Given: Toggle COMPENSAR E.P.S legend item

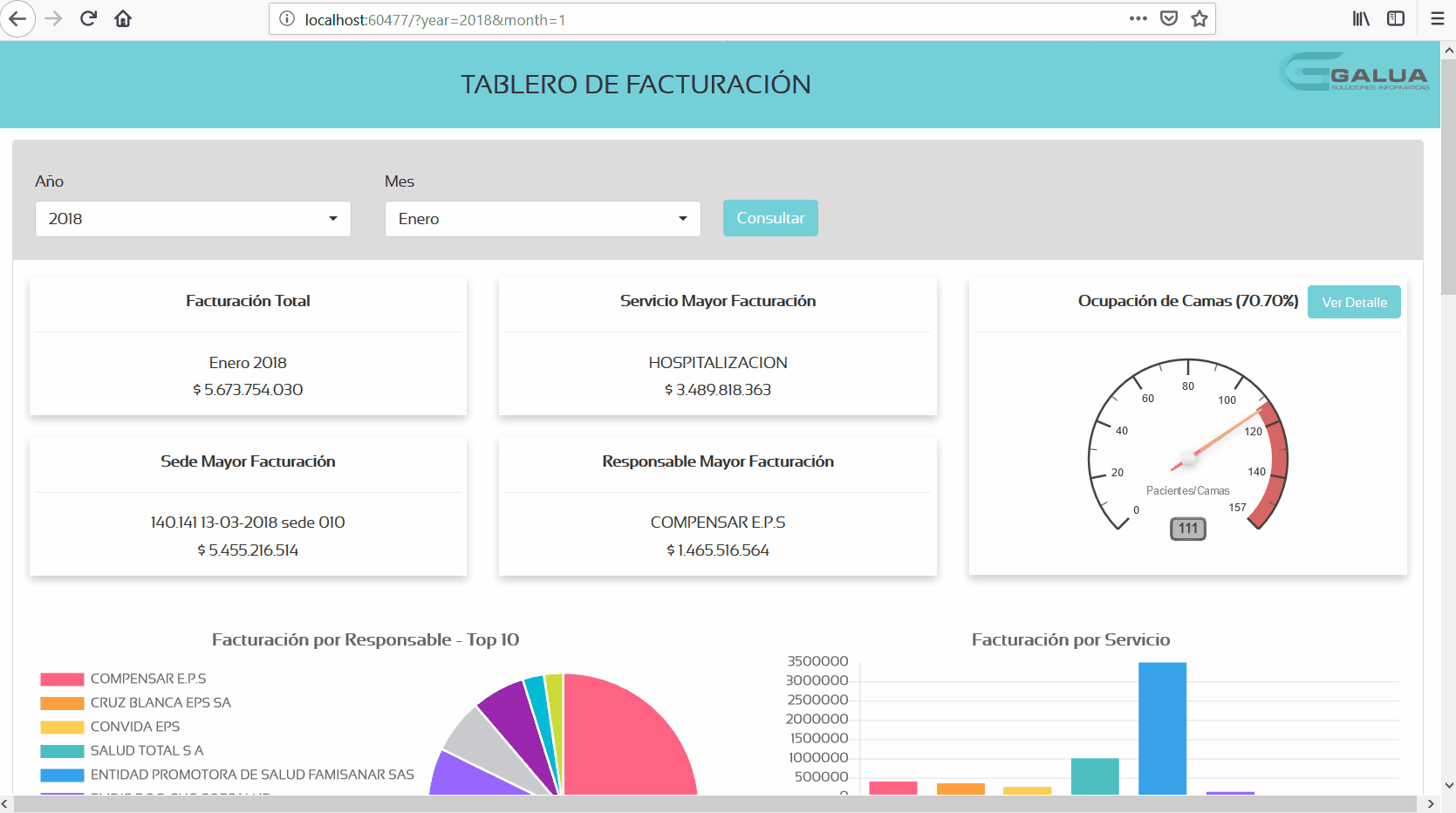Looking at the screenshot, I should [148, 679].
